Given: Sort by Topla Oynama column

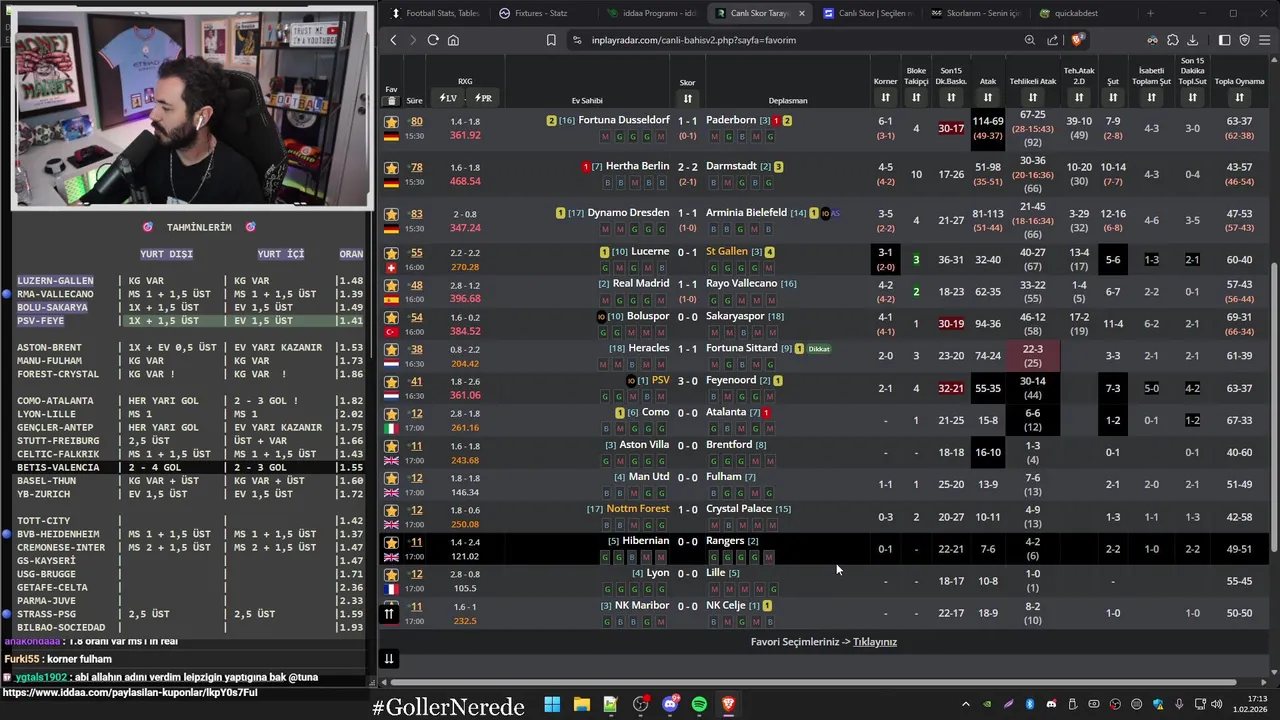Looking at the screenshot, I should (1239, 97).
